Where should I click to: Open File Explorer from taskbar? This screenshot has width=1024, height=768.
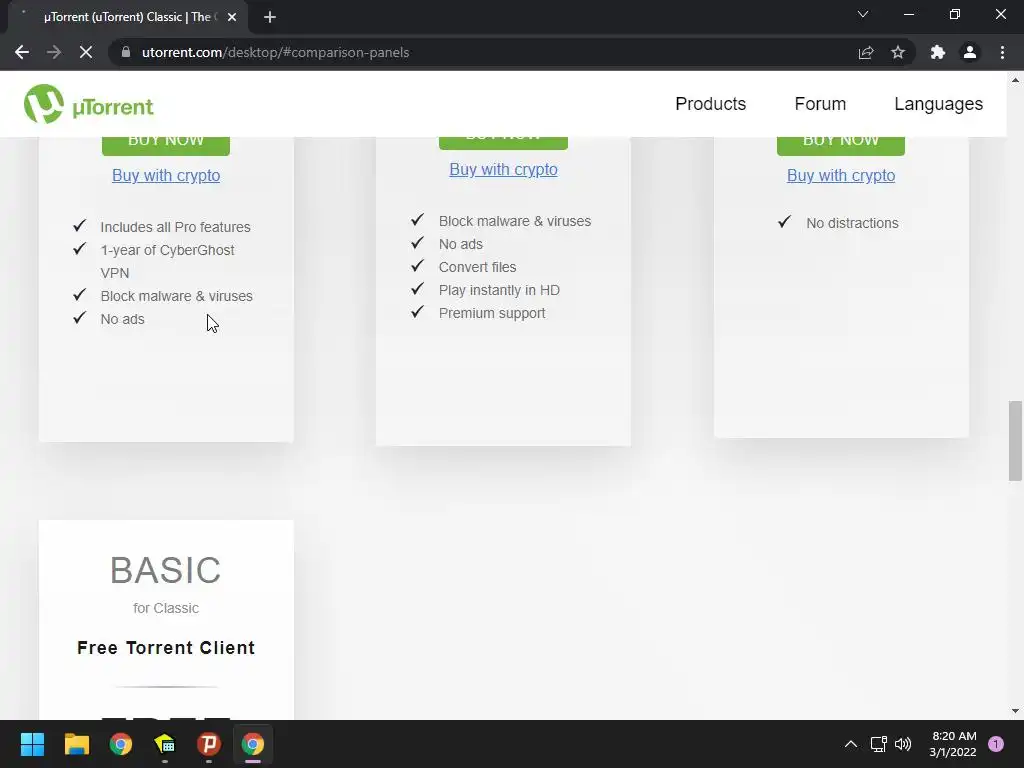pos(76,744)
